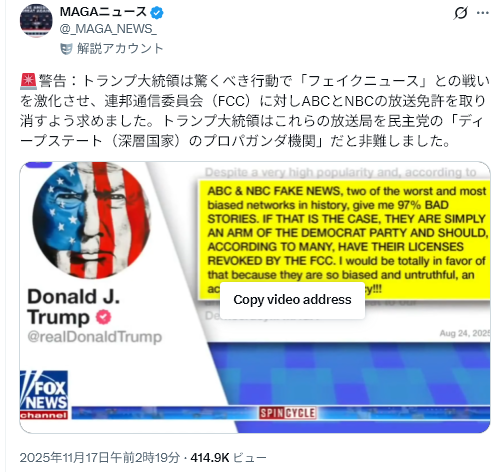The image size is (499, 472).
Task: Click the Fox News channel logo
Action: point(44,395)
